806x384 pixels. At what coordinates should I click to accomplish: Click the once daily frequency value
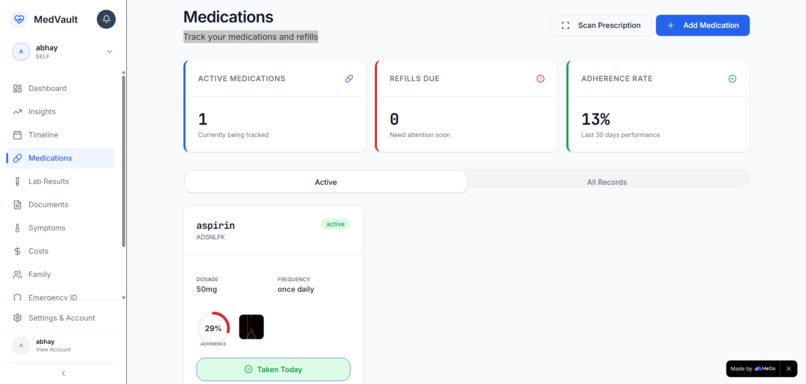coord(296,289)
